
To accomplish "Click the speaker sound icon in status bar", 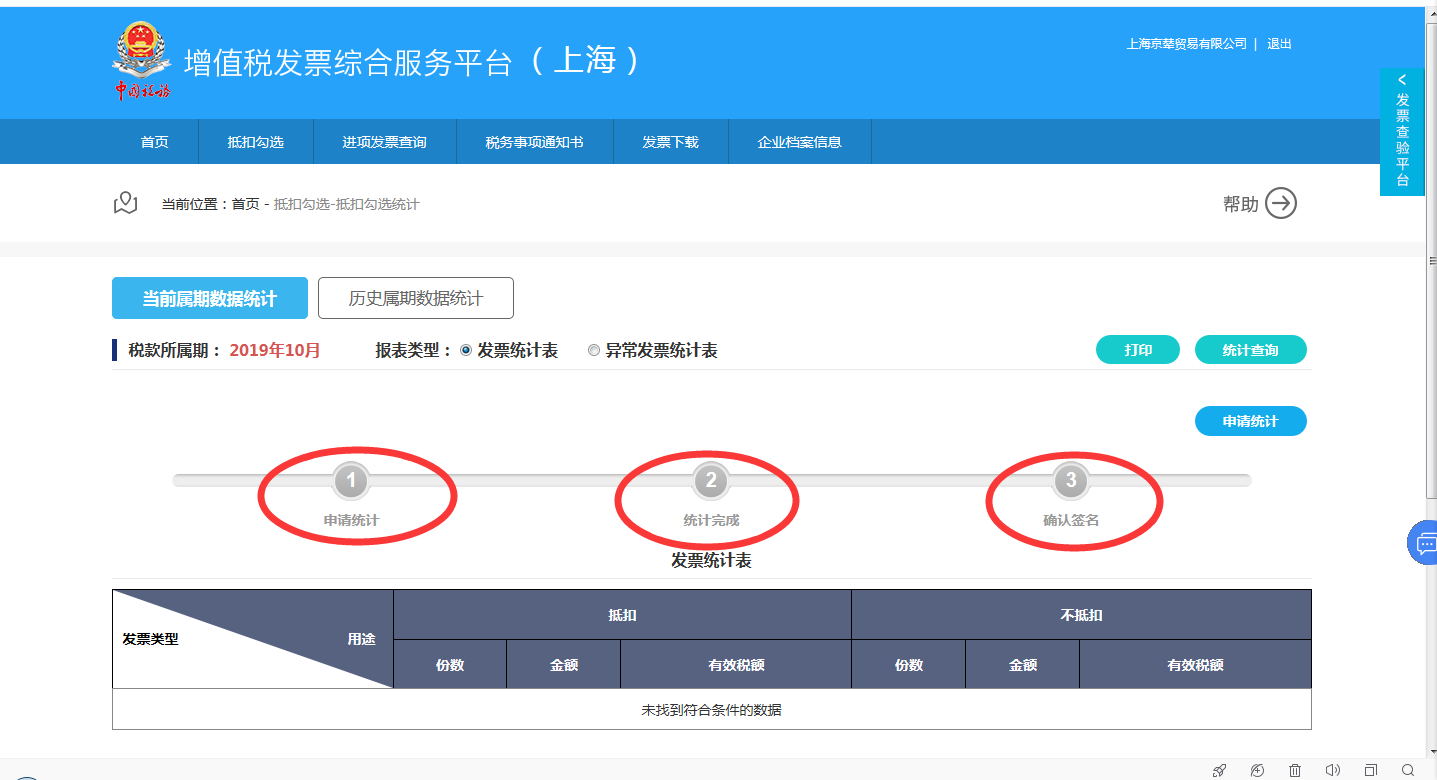I will tap(1332, 770).
